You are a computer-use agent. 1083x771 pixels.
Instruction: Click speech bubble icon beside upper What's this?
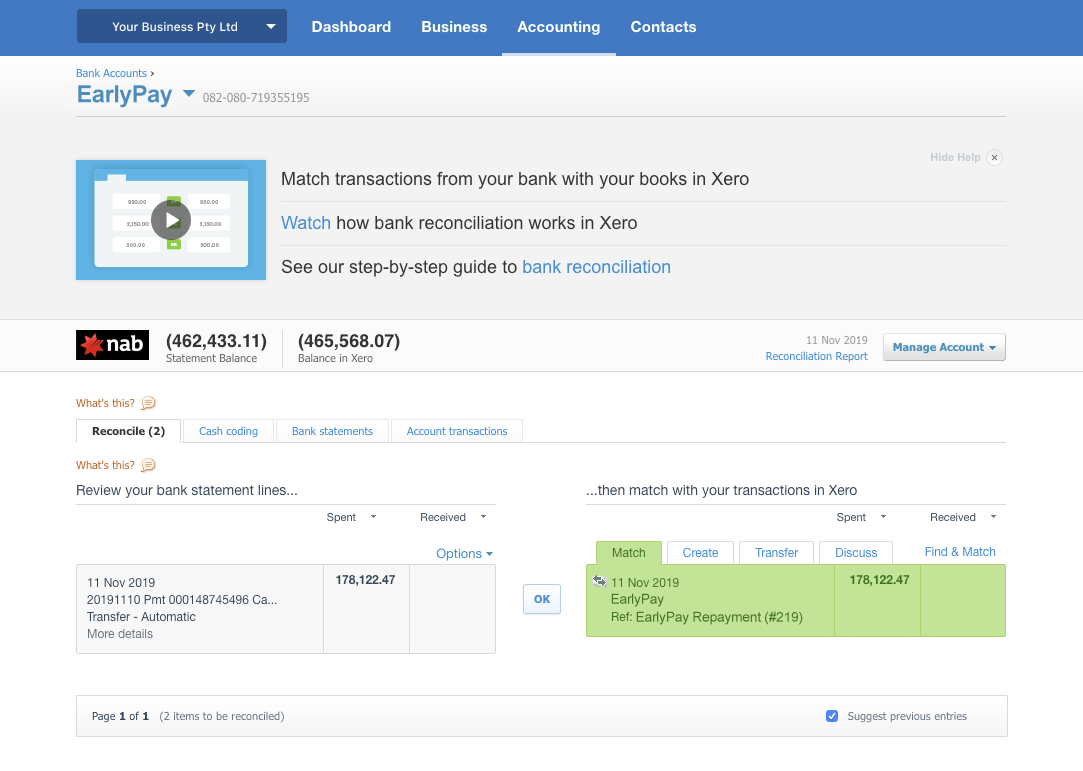(x=148, y=403)
